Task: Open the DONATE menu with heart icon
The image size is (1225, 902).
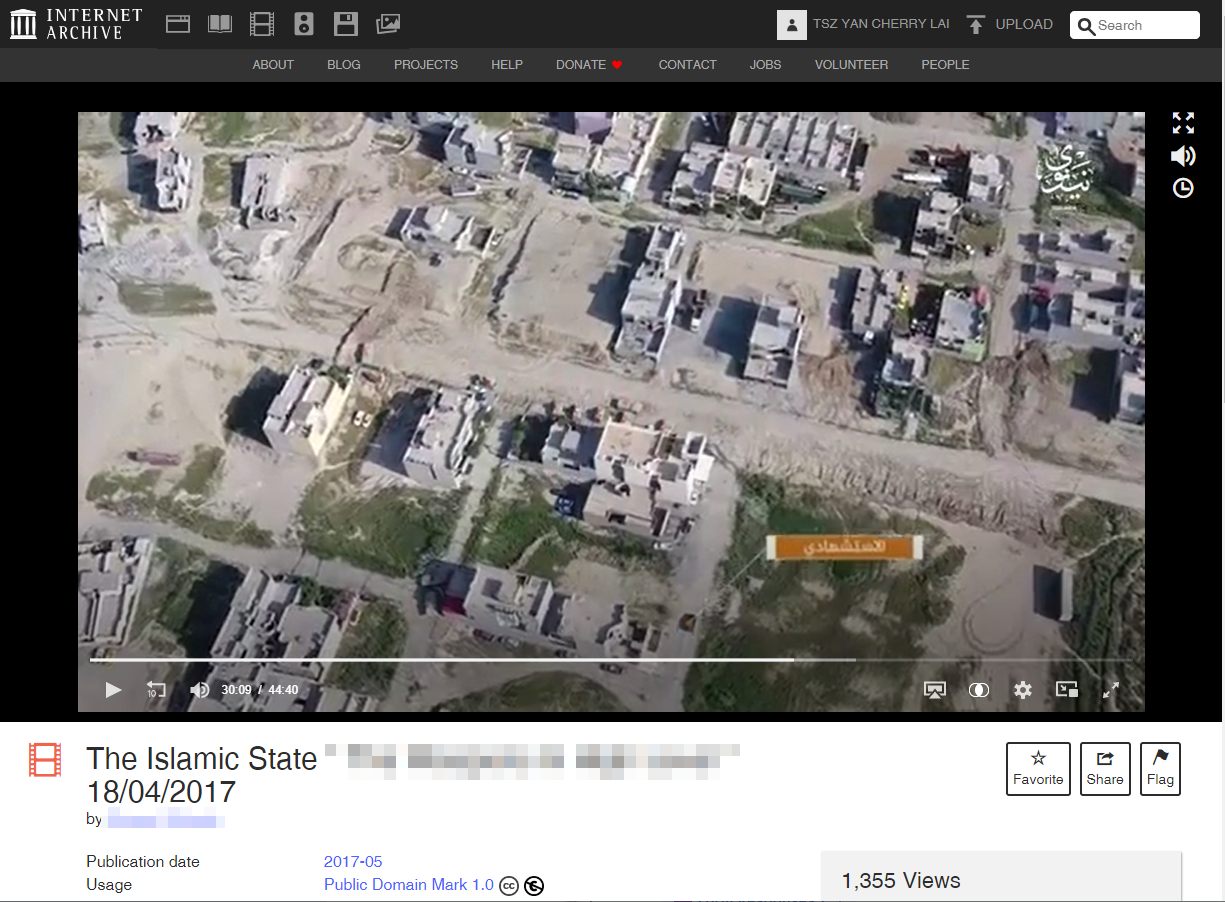Action: (589, 64)
